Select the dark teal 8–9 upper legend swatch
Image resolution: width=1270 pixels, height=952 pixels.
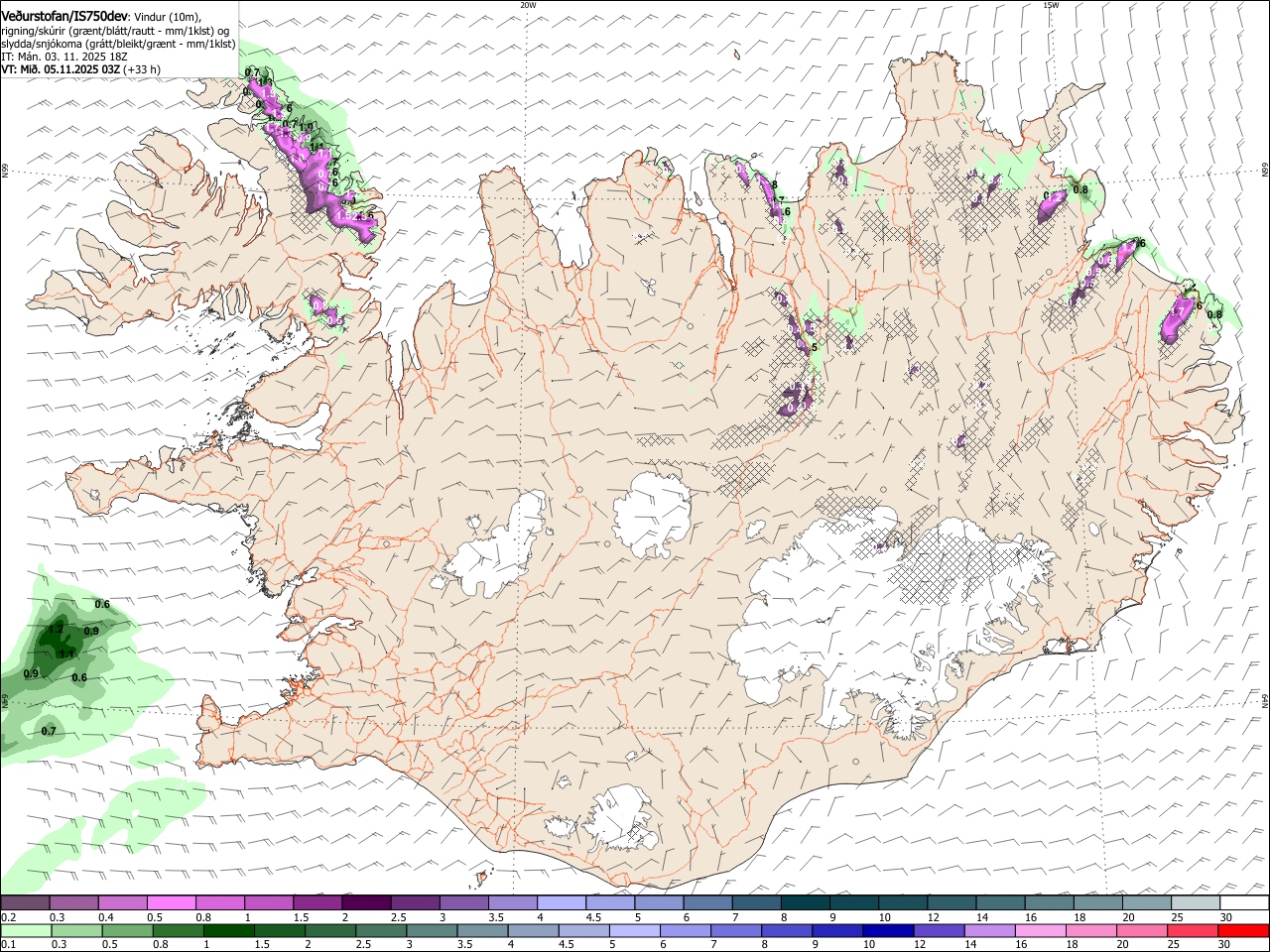point(805,903)
